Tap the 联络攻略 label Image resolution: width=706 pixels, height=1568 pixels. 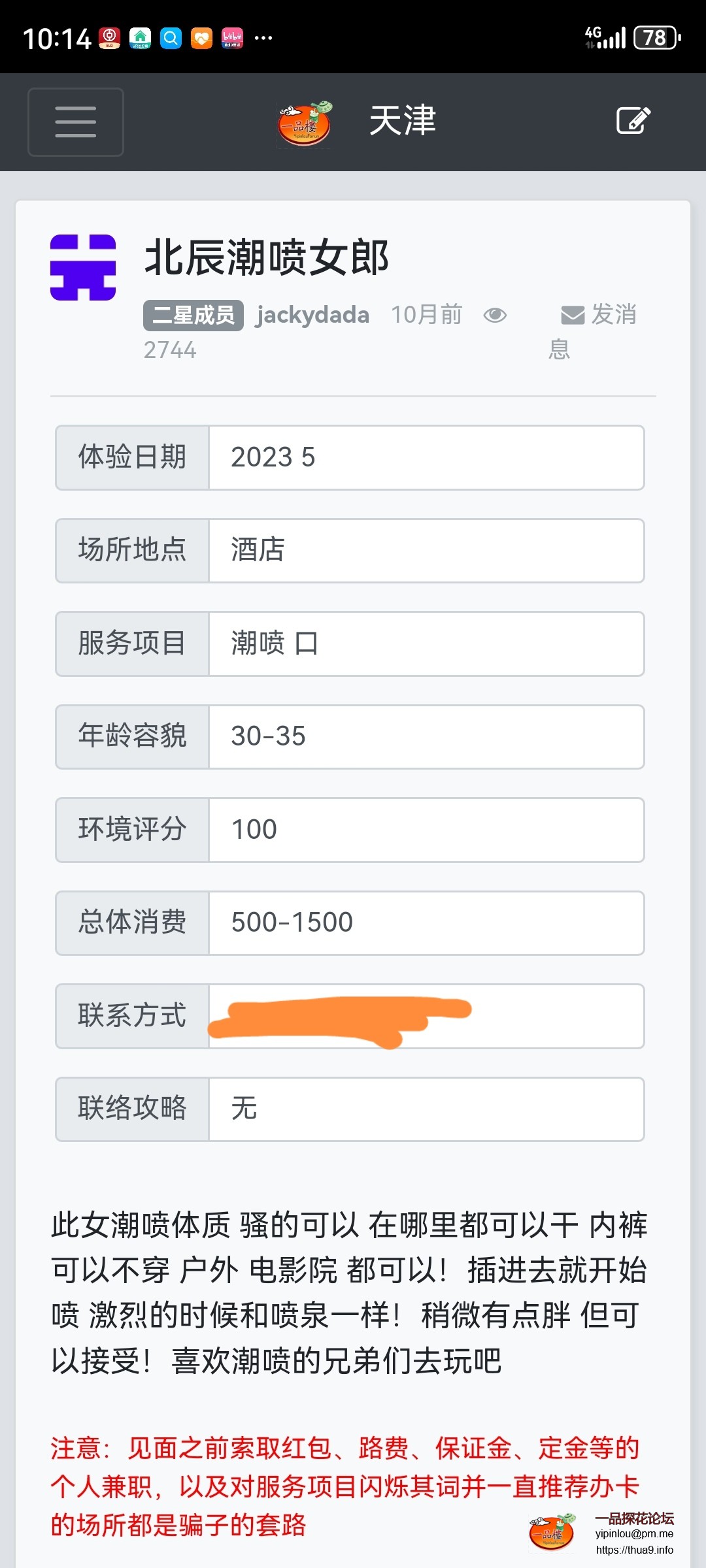coord(132,1109)
